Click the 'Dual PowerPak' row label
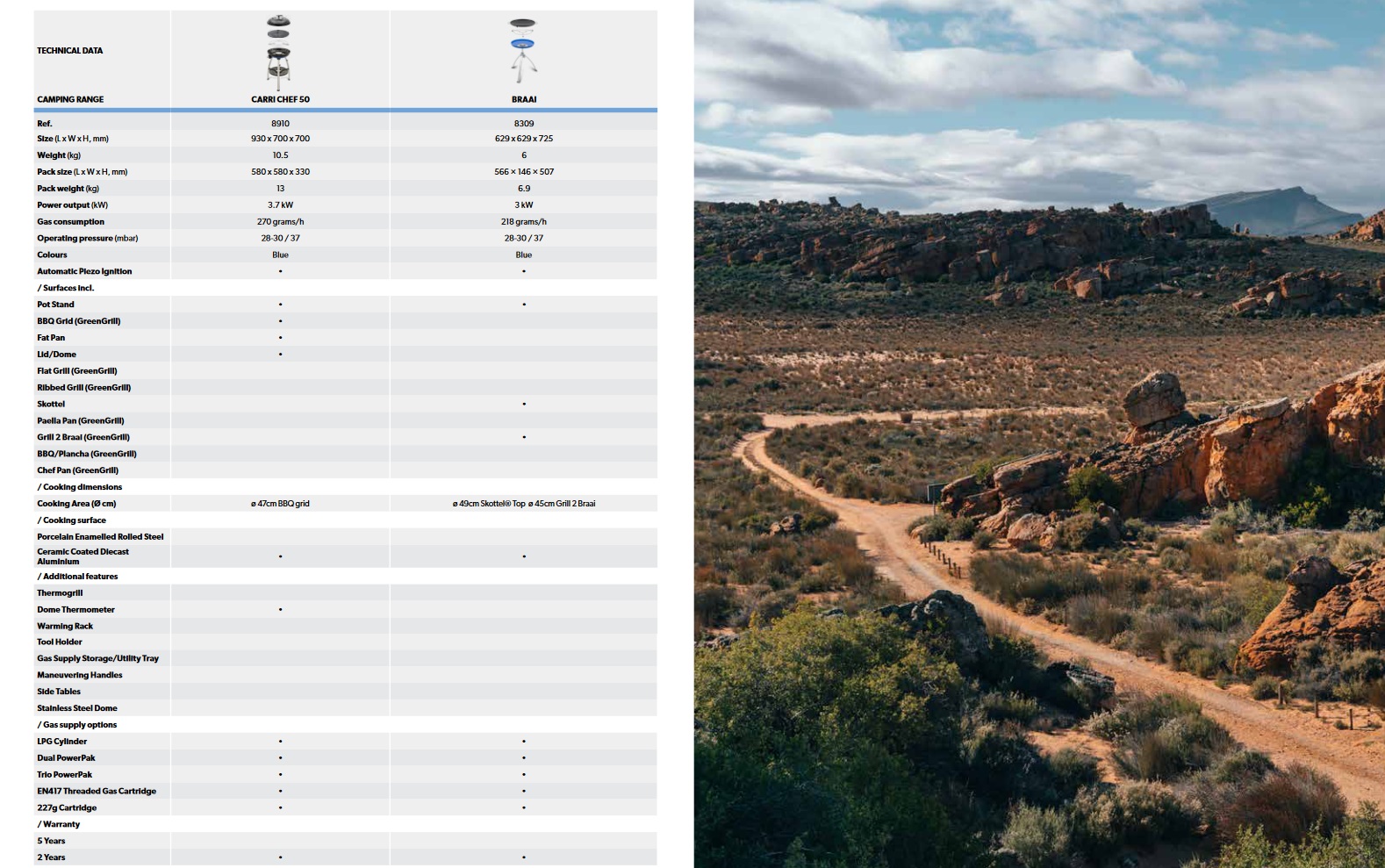The width and height of the screenshot is (1385, 868). tap(66, 759)
